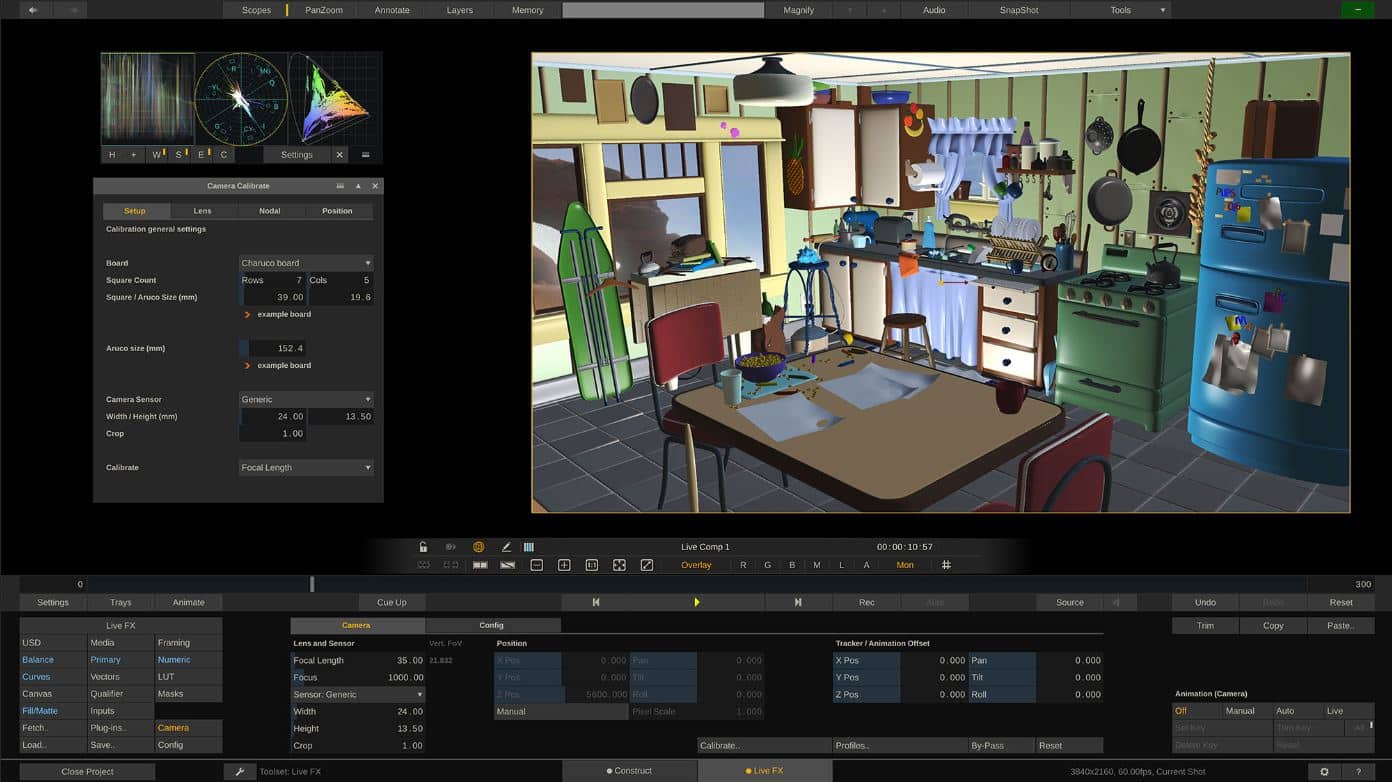This screenshot has width=1392, height=782.
Task: Switch to the Config tab
Action: click(491, 626)
